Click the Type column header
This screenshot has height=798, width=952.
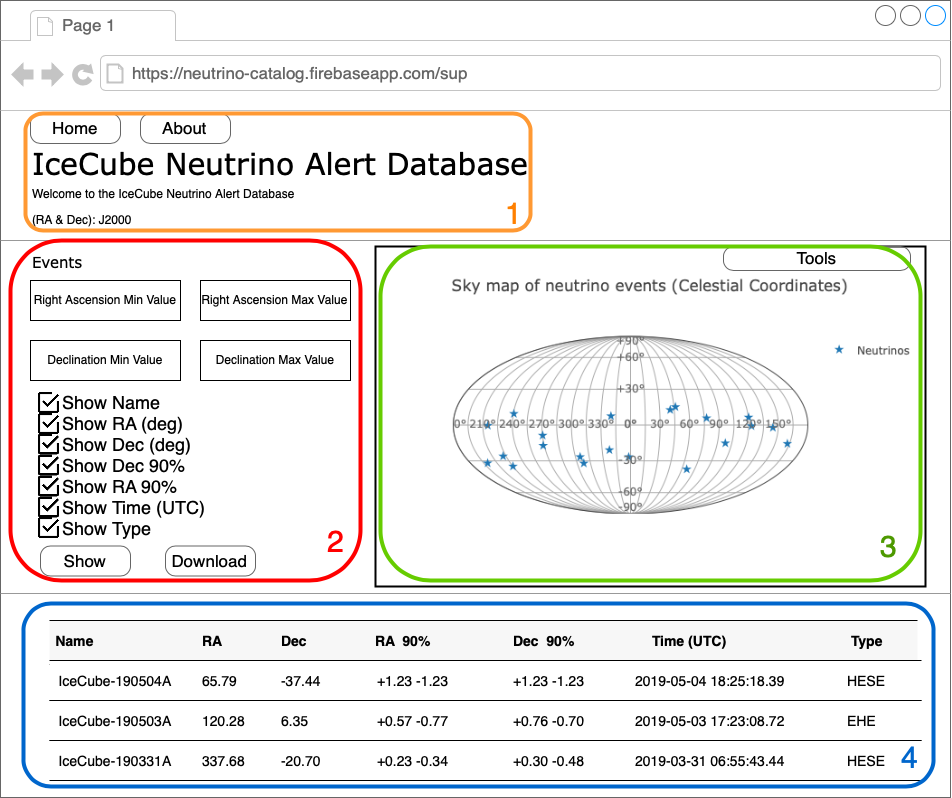[866, 641]
